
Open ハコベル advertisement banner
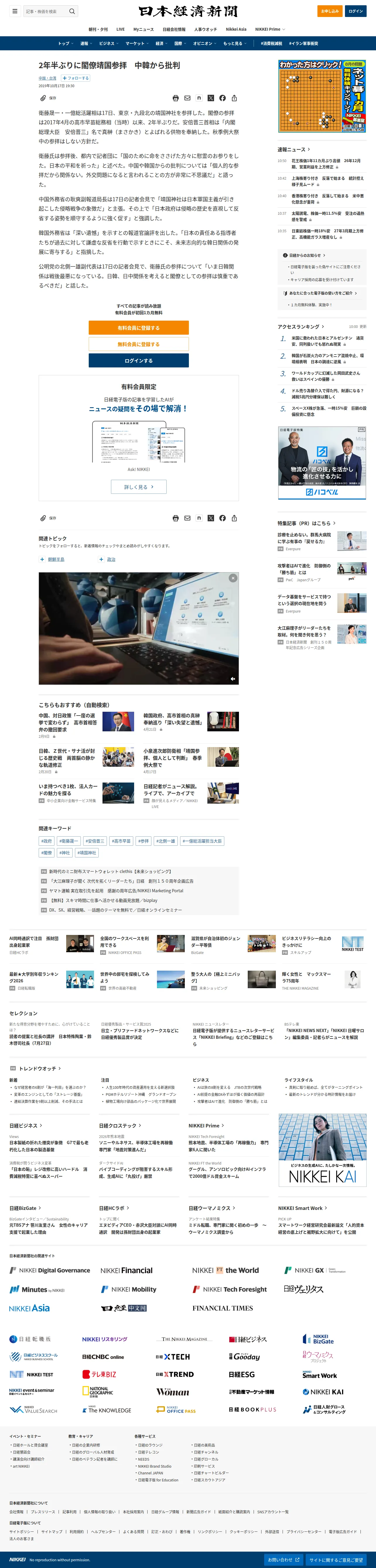pyautogui.click(x=322, y=463)
